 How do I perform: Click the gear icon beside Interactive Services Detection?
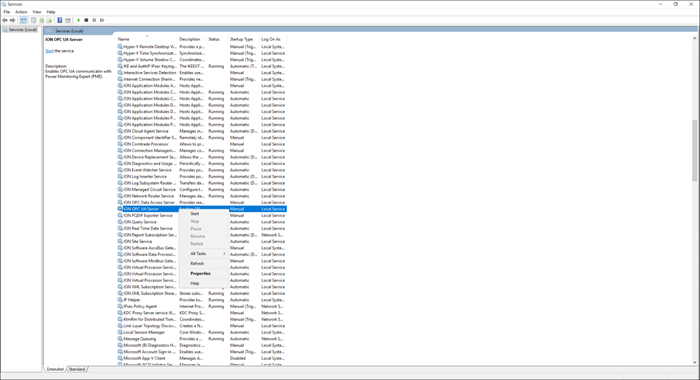coord(120,72)
